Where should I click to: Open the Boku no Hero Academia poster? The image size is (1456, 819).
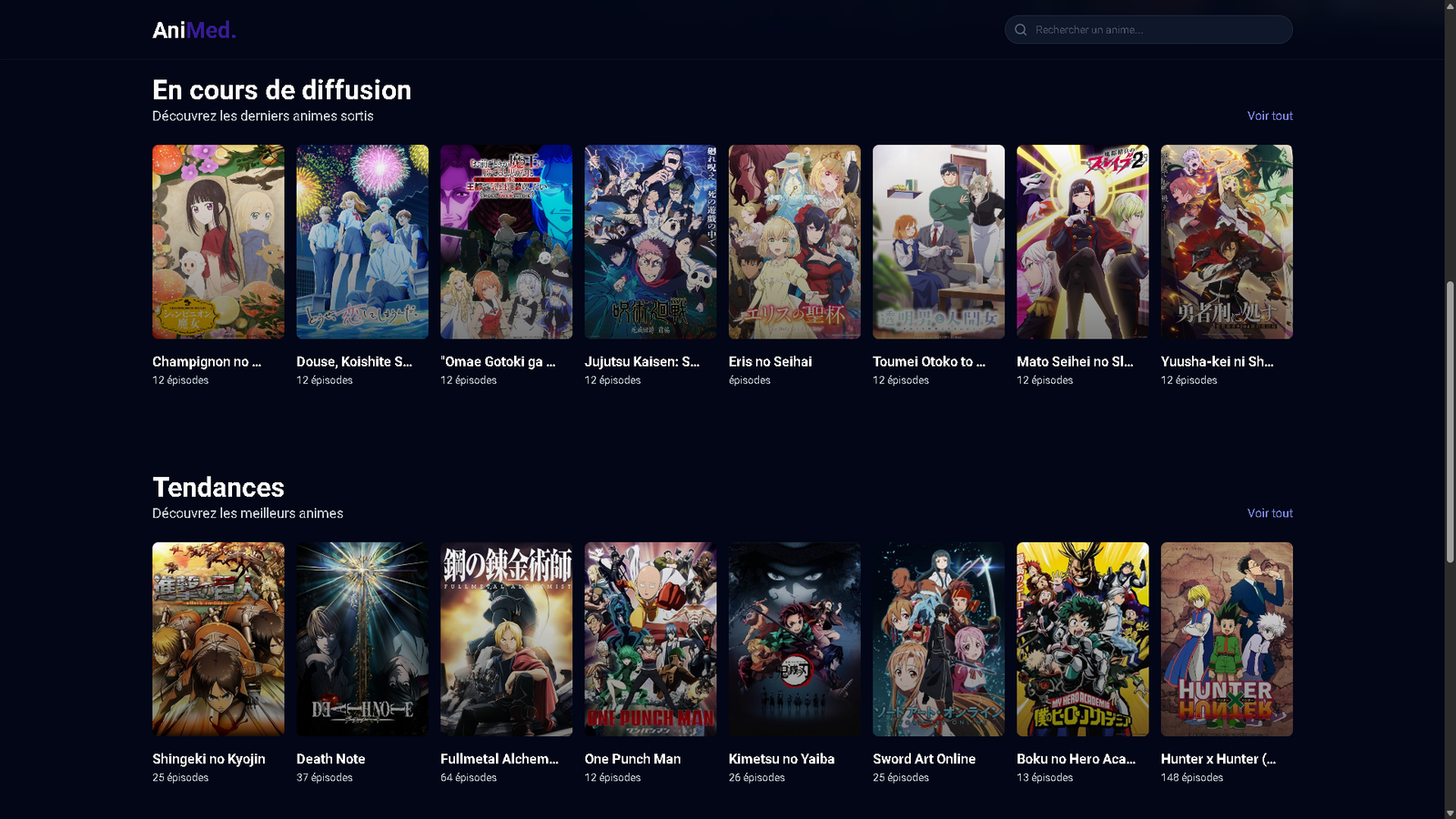pyautogui.click(x=1082, y=639)
